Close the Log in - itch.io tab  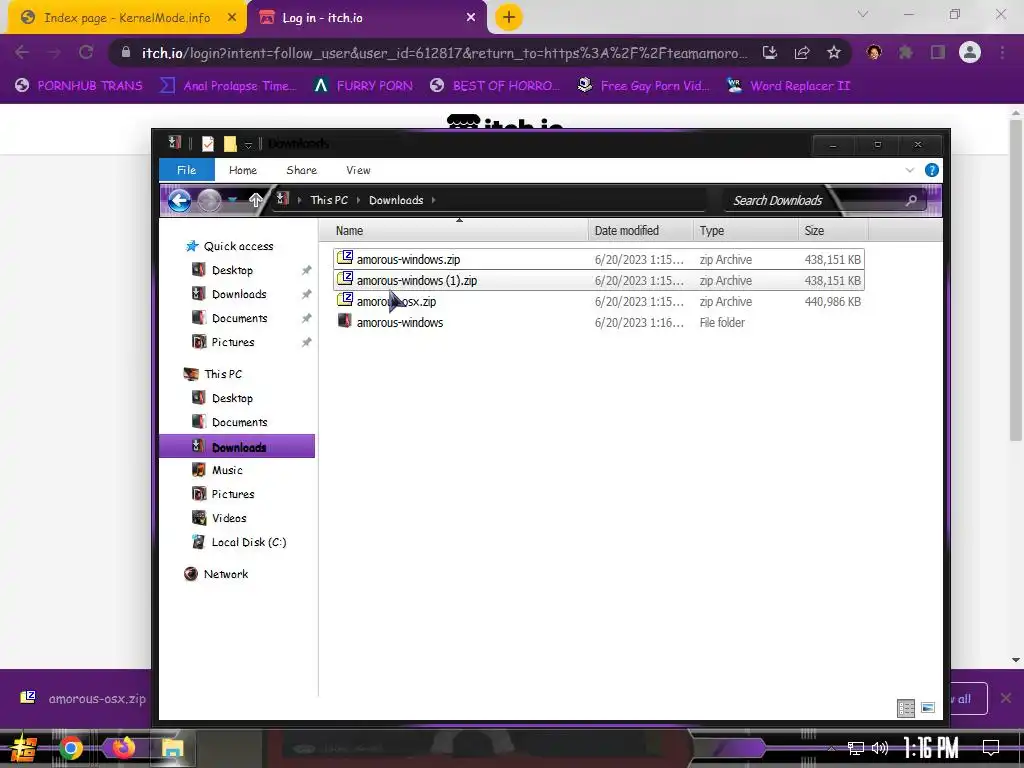(471, 18)
